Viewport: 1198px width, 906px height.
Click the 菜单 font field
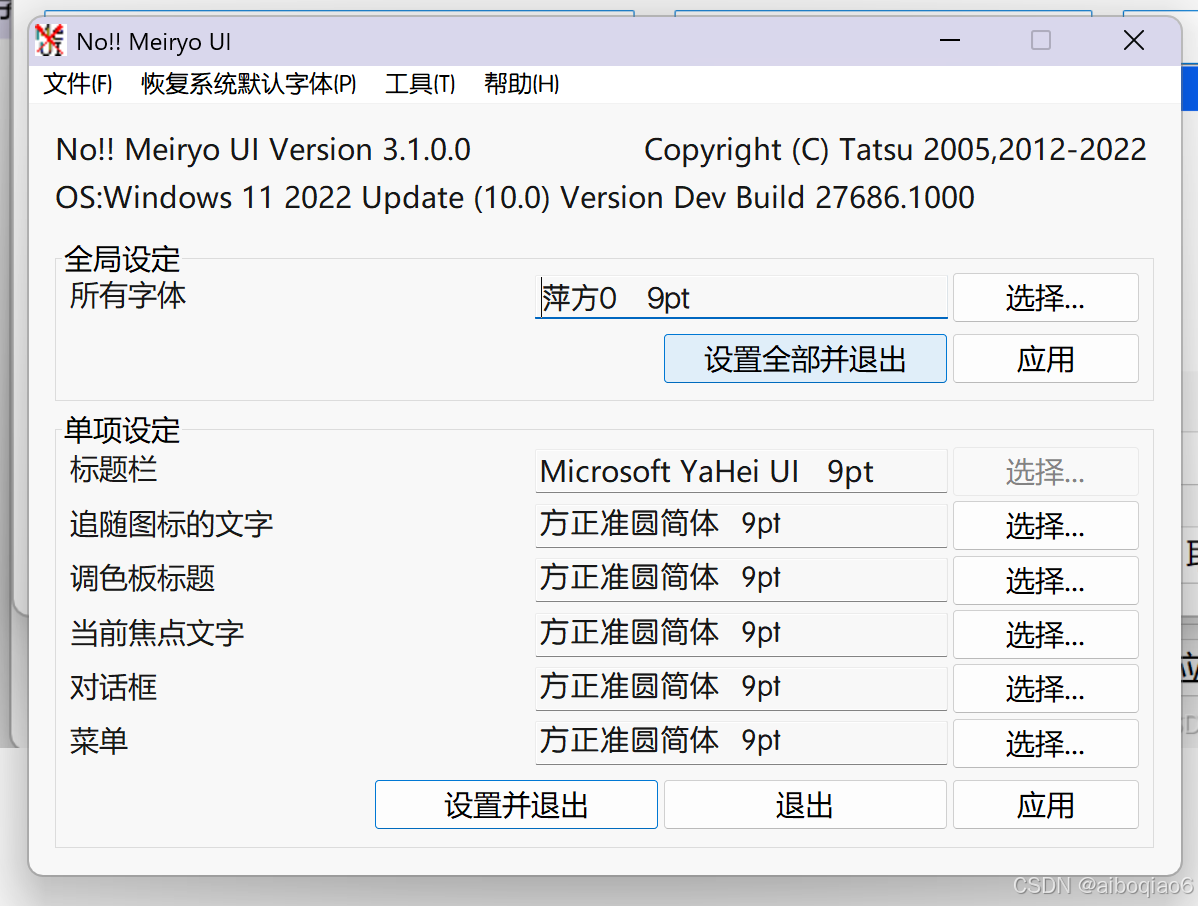(741, 742)
